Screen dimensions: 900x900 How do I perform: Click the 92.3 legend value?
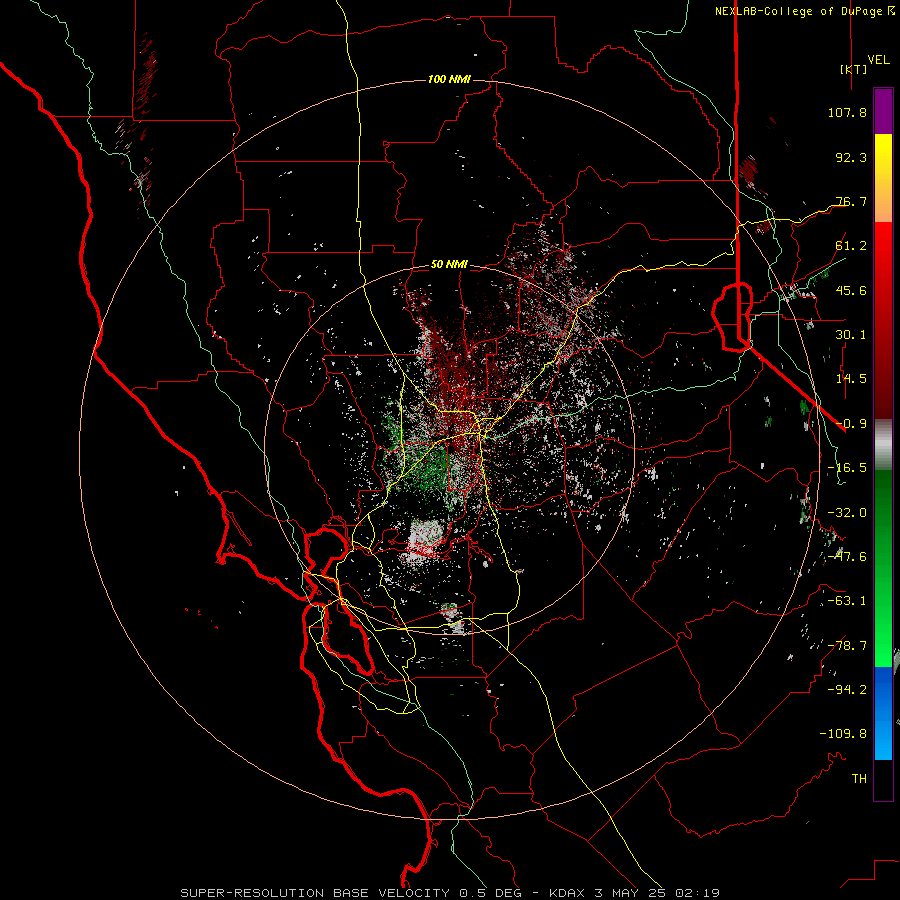(x=851, y=157)
